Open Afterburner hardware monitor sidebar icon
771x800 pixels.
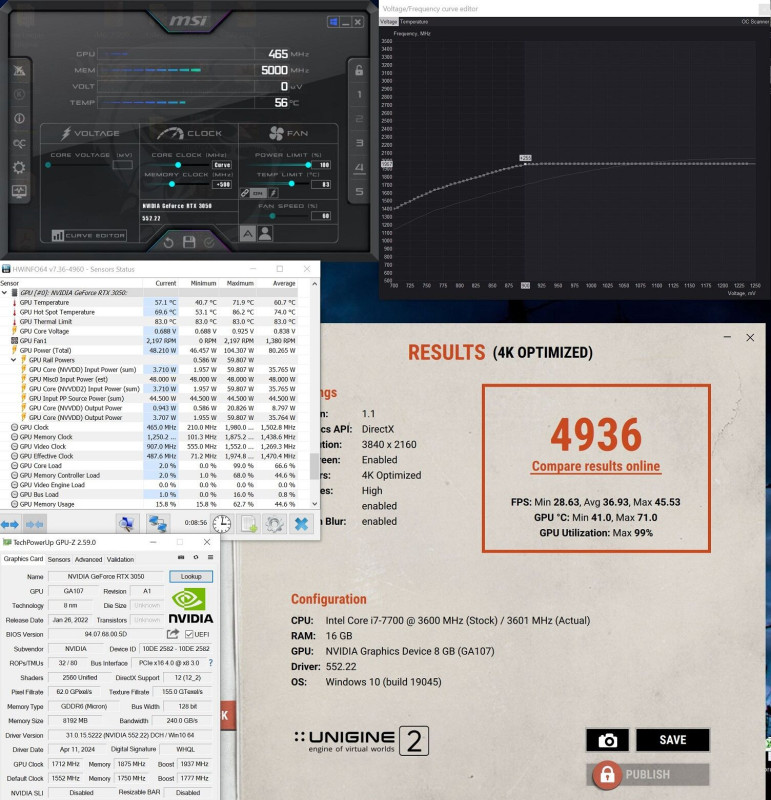click(x=19, y=191)
